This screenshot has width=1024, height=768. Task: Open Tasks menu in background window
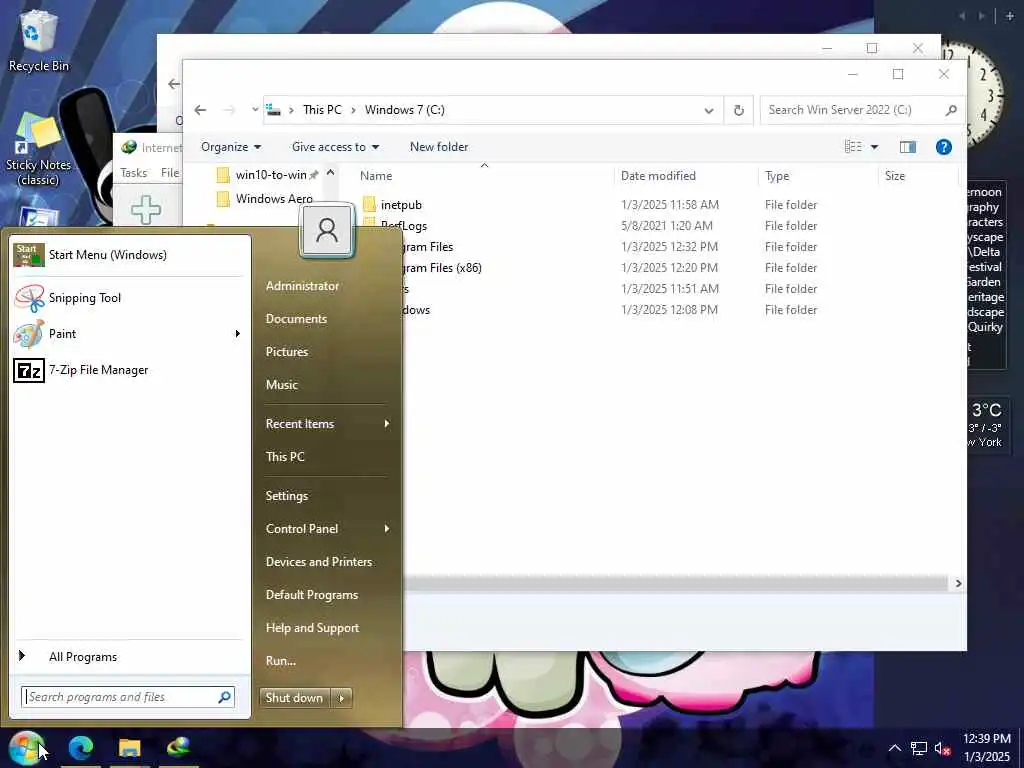pyautogui.click(x=133, y=172)
